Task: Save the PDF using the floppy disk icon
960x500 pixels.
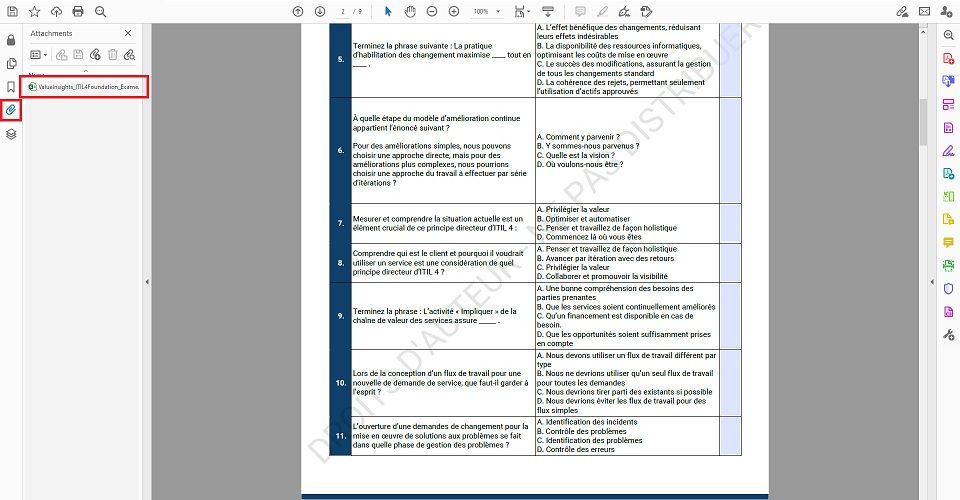Action: pos(12,11)
